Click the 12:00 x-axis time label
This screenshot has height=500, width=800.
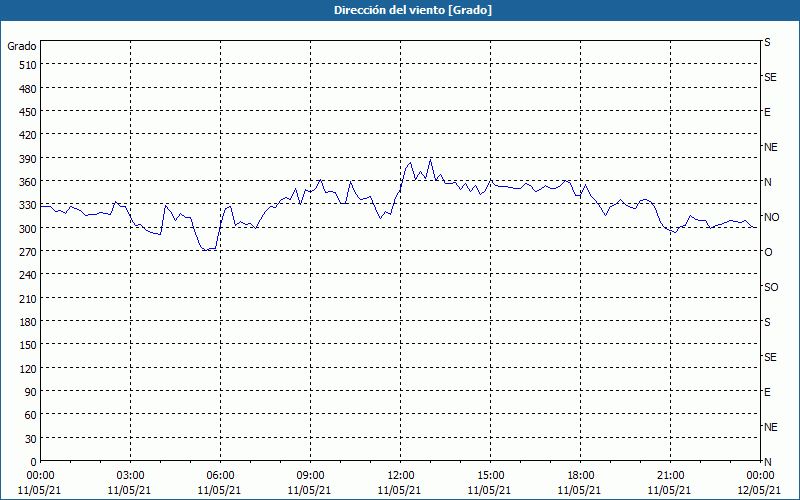(x=401, y=476)
